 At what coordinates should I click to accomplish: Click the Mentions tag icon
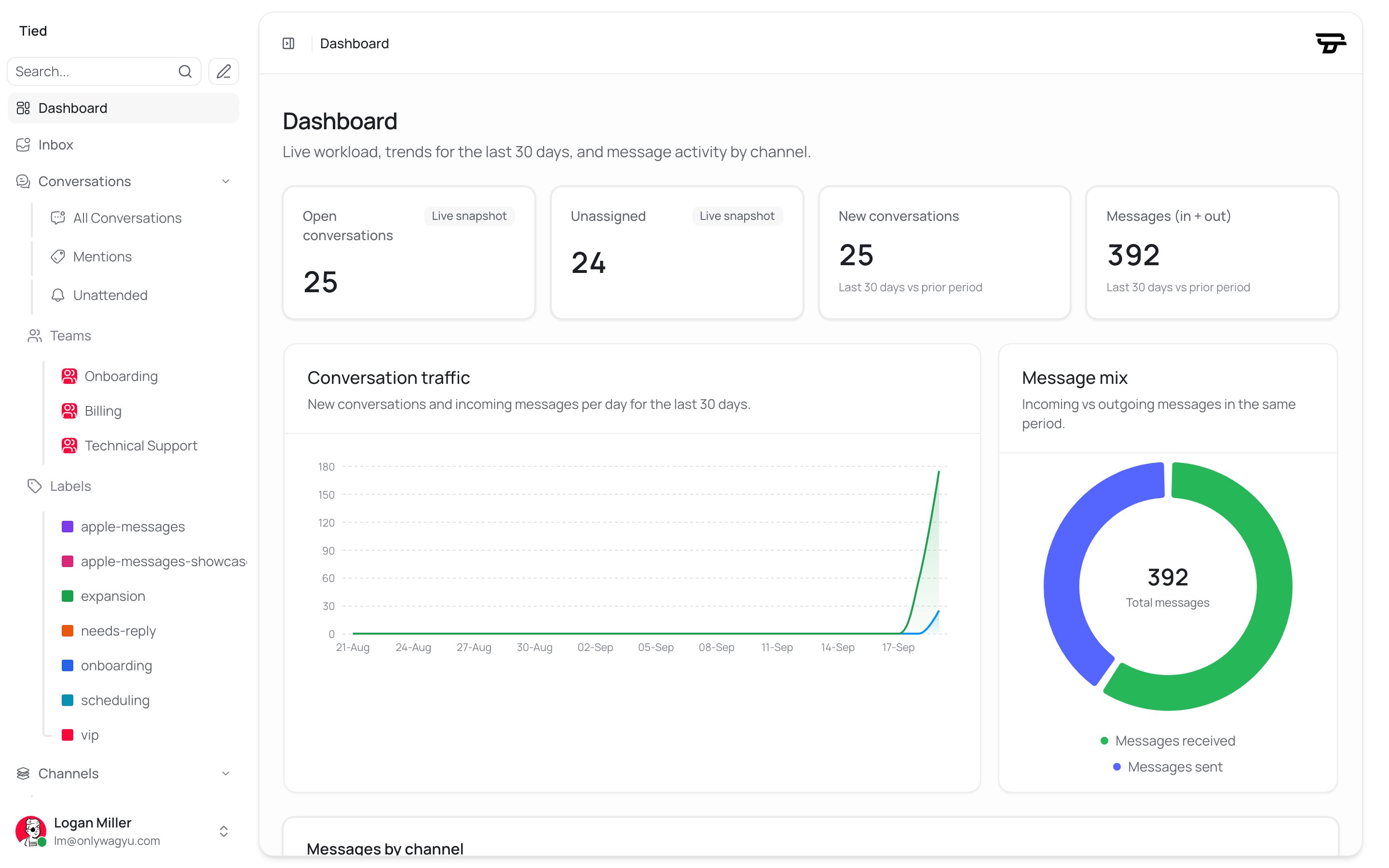click(58, 257)
